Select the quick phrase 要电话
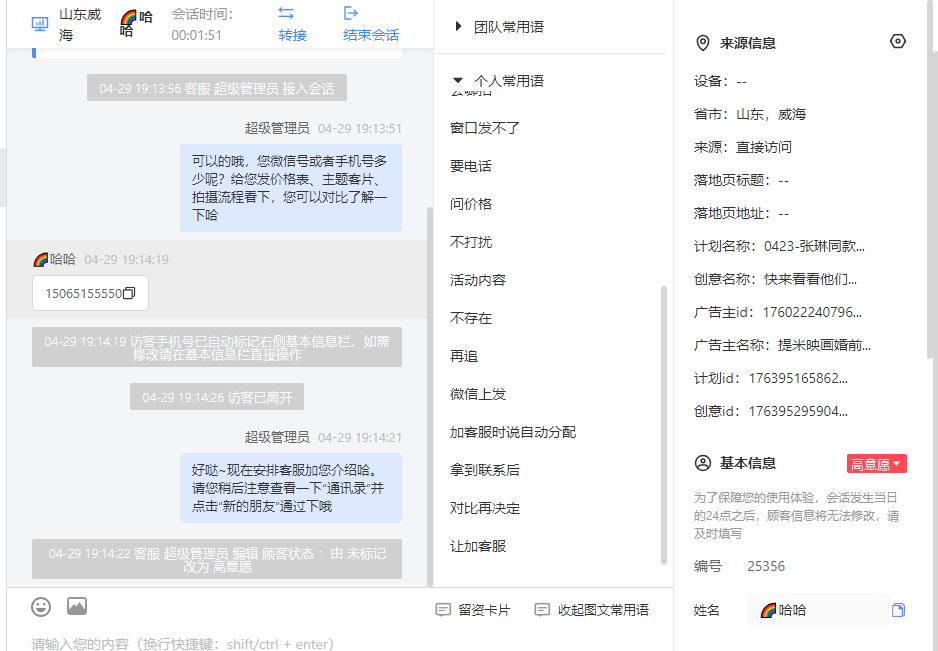This screenshot has width=938, height=651. pos(471,166)
